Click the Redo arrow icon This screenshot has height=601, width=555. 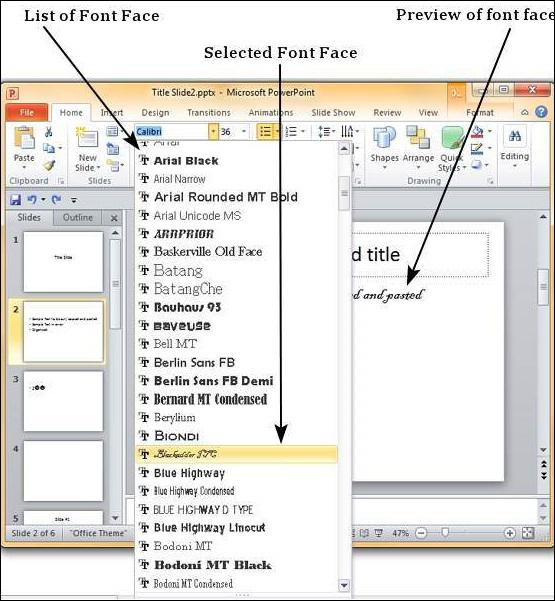(x=57, y=199)
